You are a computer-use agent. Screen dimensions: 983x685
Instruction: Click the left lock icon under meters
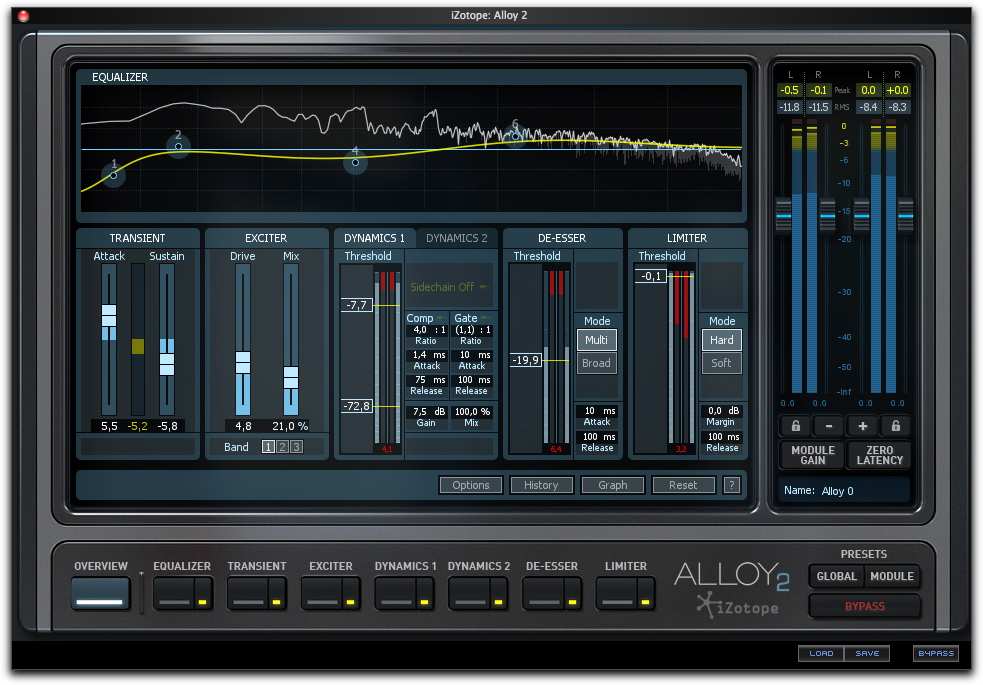pyautogui.click(x=796, y=426)
